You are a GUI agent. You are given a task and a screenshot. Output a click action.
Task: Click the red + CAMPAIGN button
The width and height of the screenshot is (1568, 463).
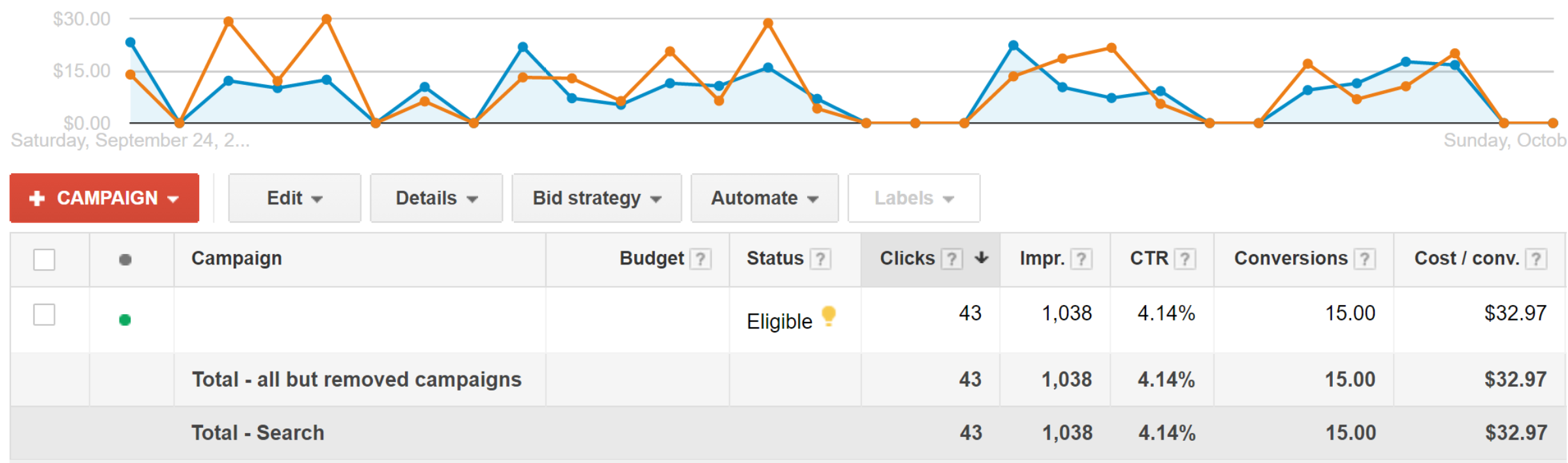pos(104,198)
